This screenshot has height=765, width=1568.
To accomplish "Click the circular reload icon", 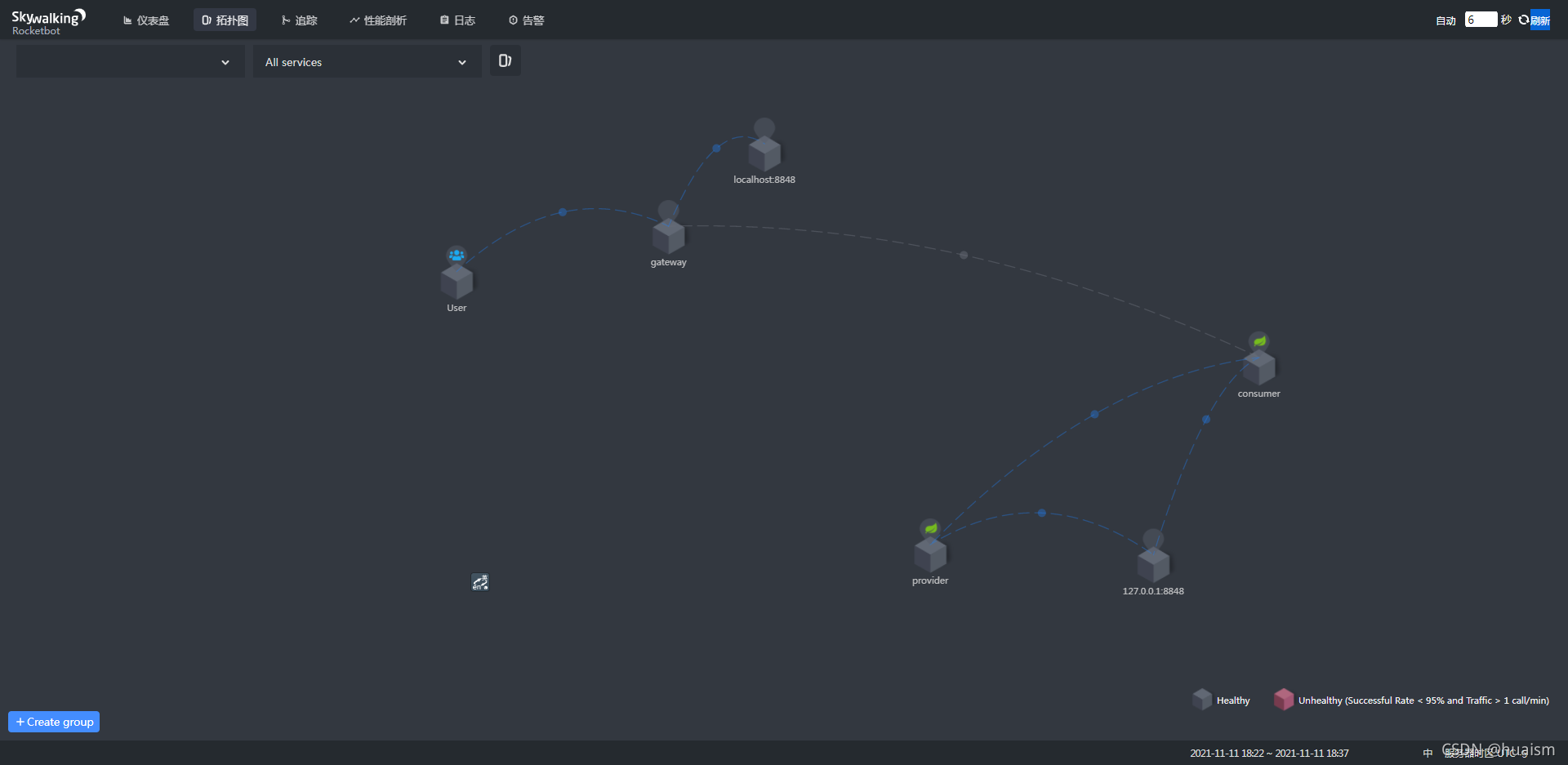I will click(1523, 20).
